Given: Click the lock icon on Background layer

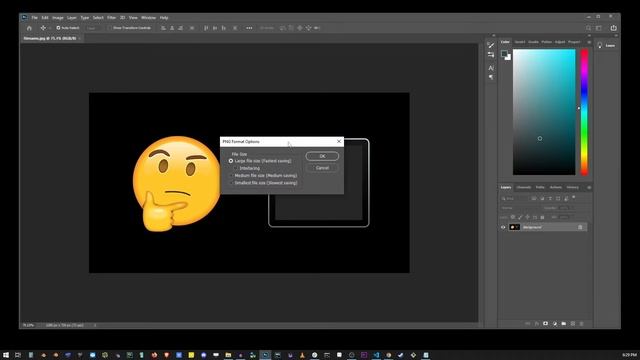Looking at the screenshot, I should point(580,227).
